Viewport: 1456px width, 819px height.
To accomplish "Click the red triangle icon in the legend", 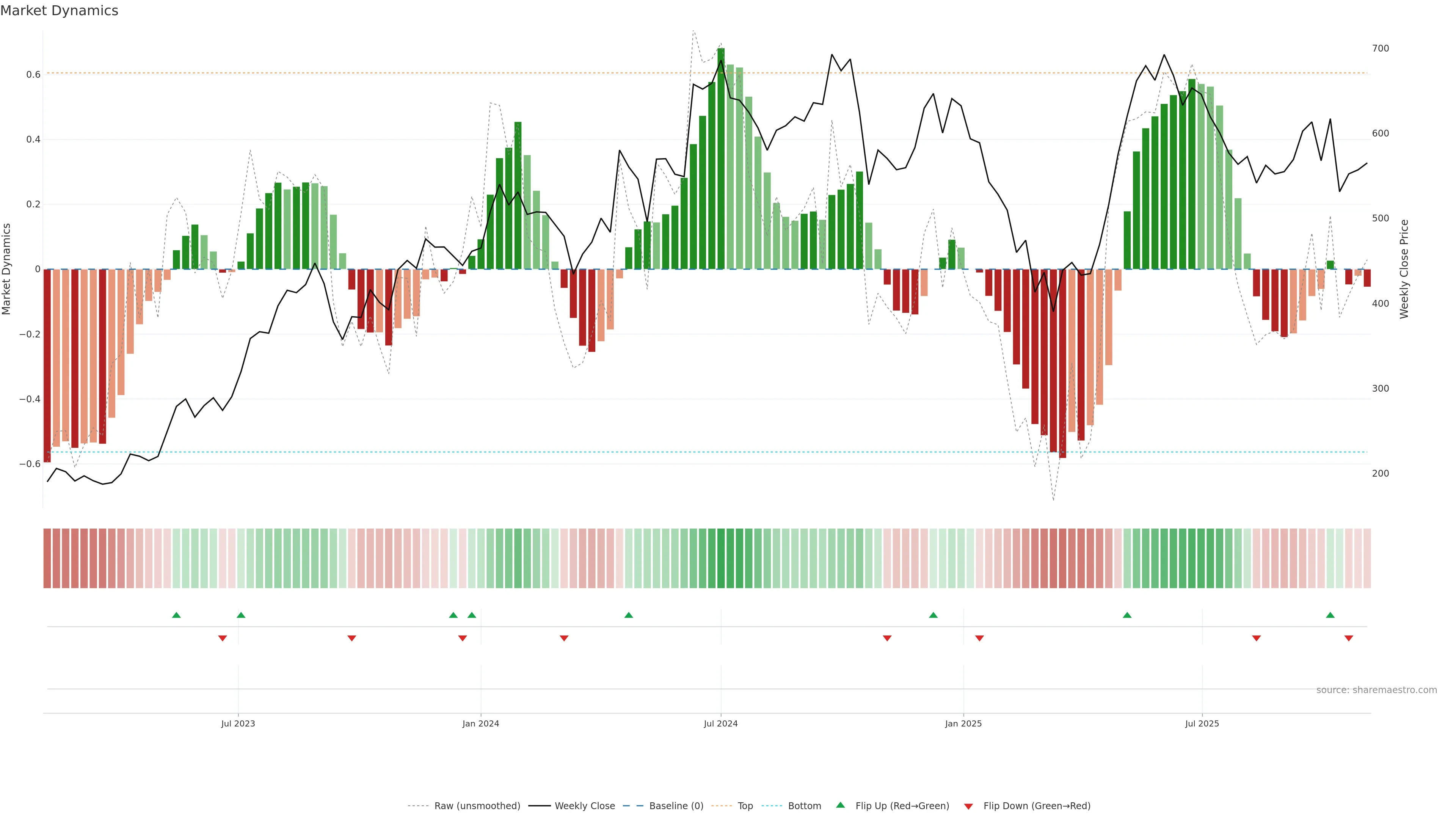I will click(968, 806).
